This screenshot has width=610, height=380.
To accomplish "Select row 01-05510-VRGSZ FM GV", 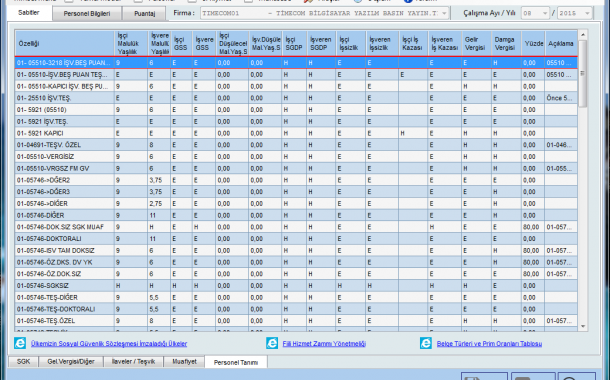I will click(296, 168).
